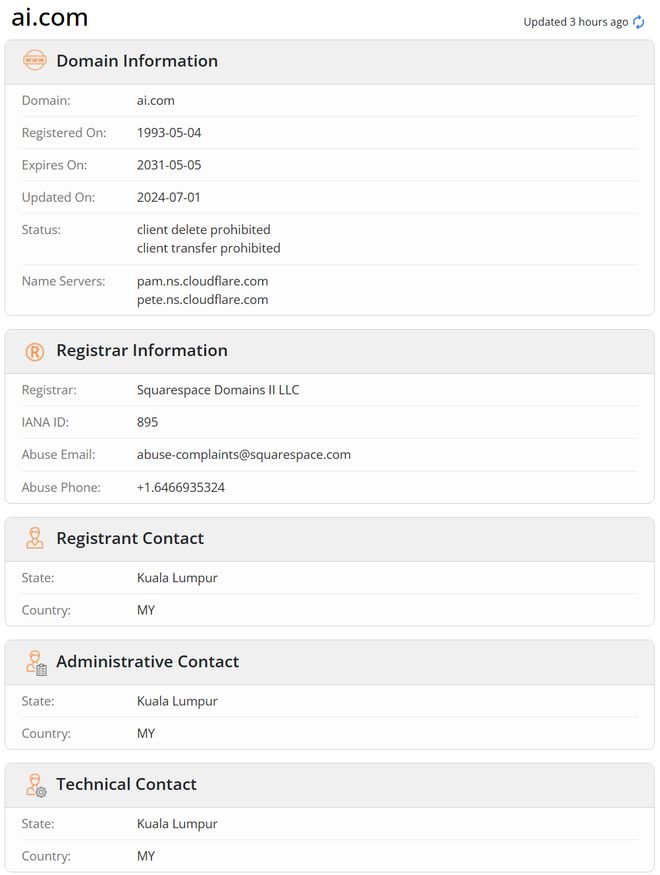The height and width of the screenshot is (875, 660).
Task: Click the Registrar Information R icon
Action: (35, 351)
